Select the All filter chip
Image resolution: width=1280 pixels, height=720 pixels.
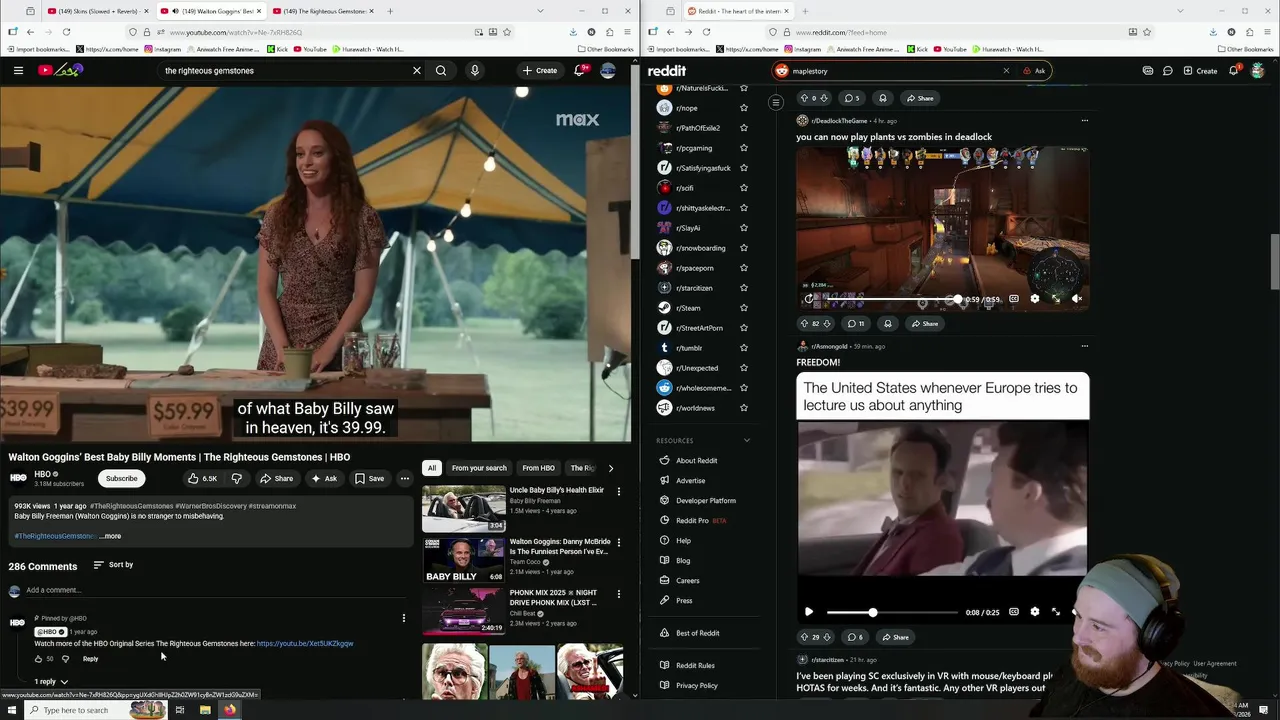pyautogui.click(x=432, y=468)
